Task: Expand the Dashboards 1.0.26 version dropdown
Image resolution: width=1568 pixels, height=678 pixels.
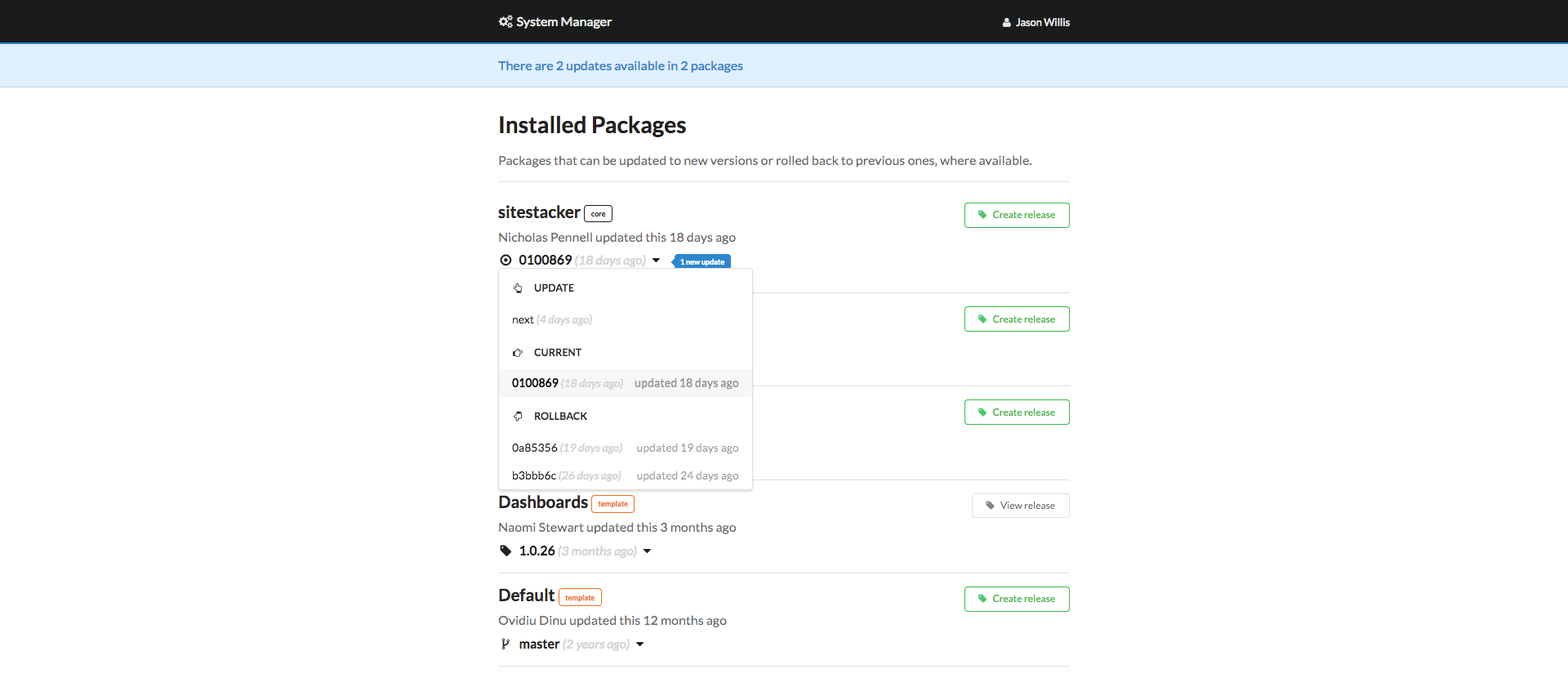Action: click(647, 551)
